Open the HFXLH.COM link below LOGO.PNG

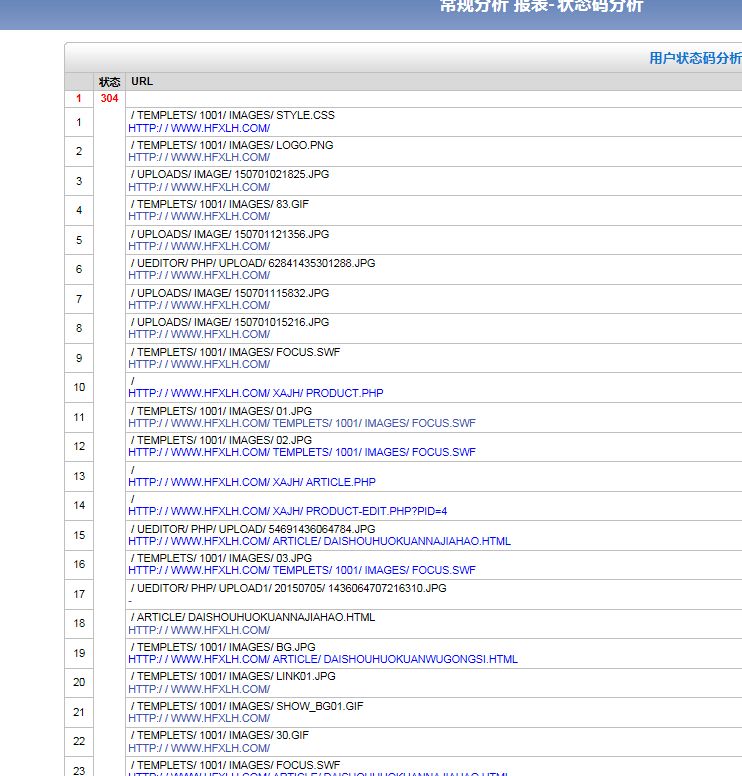pyautogui.click(x=199, y=157)
